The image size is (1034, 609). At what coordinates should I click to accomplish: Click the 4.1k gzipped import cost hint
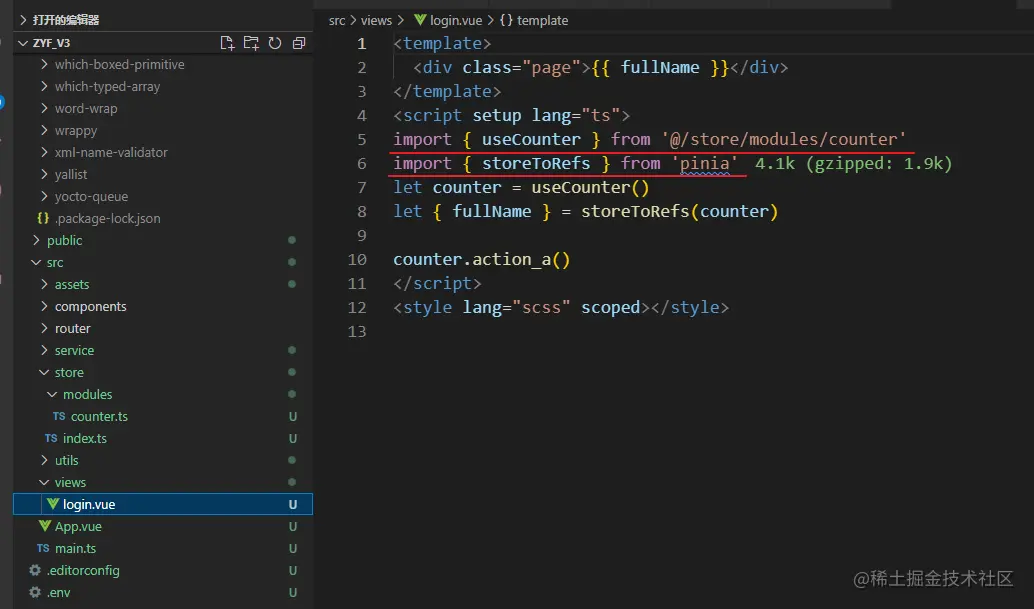tap(853, 163)
